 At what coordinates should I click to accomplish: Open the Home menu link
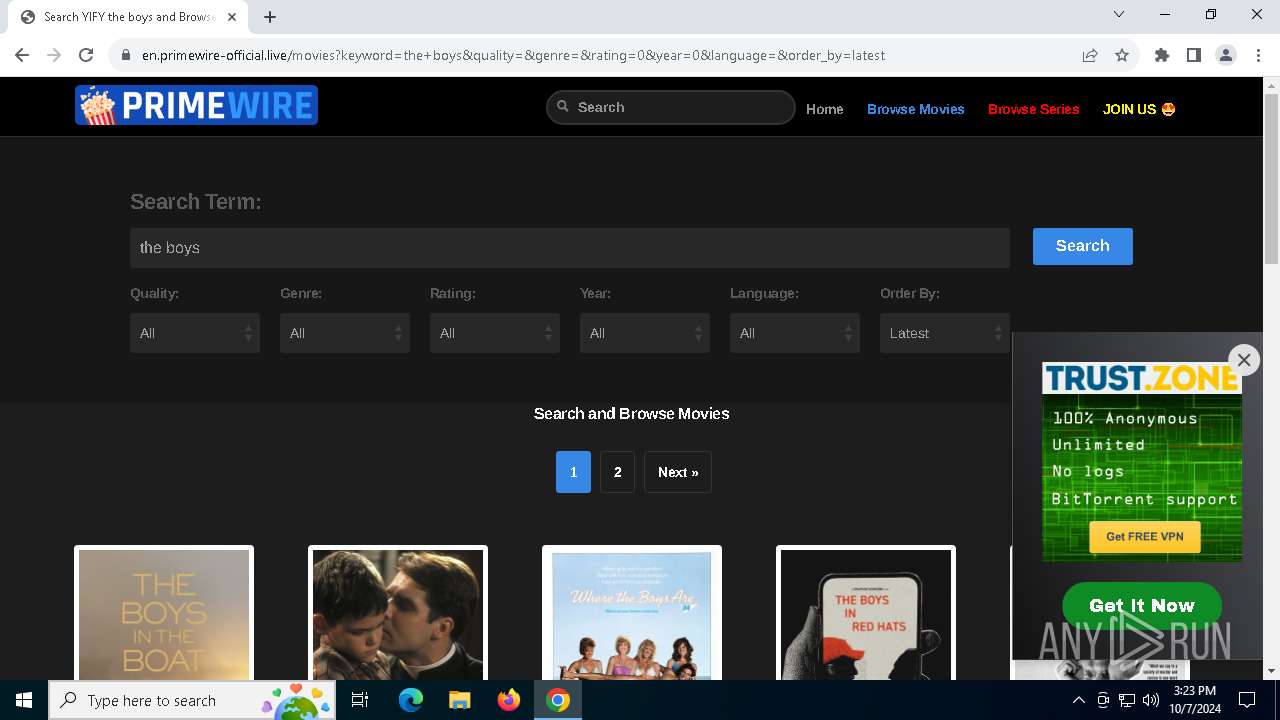click(825, 109)
